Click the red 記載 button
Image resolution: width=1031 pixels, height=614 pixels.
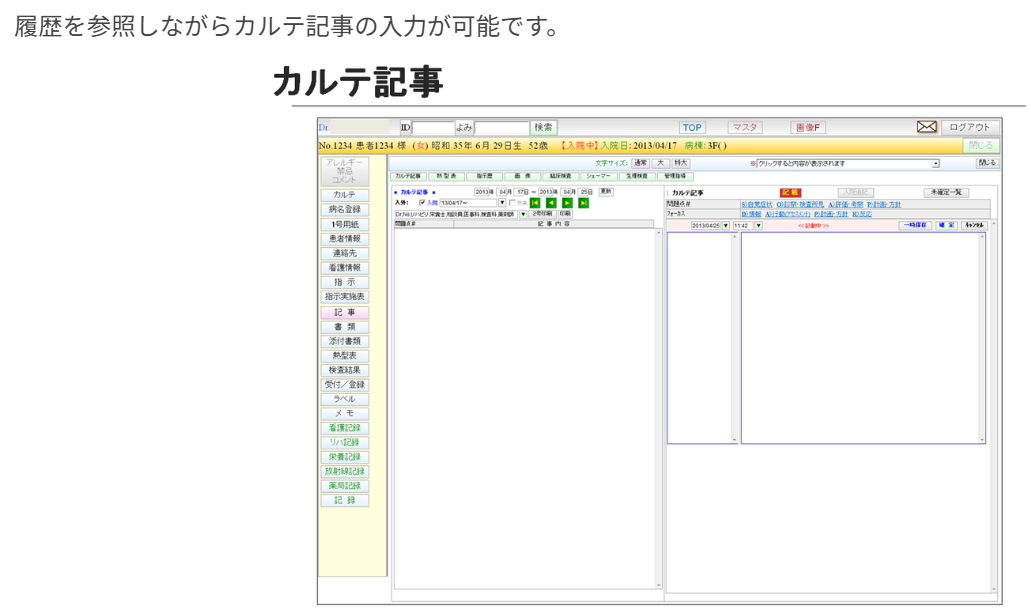790,192
